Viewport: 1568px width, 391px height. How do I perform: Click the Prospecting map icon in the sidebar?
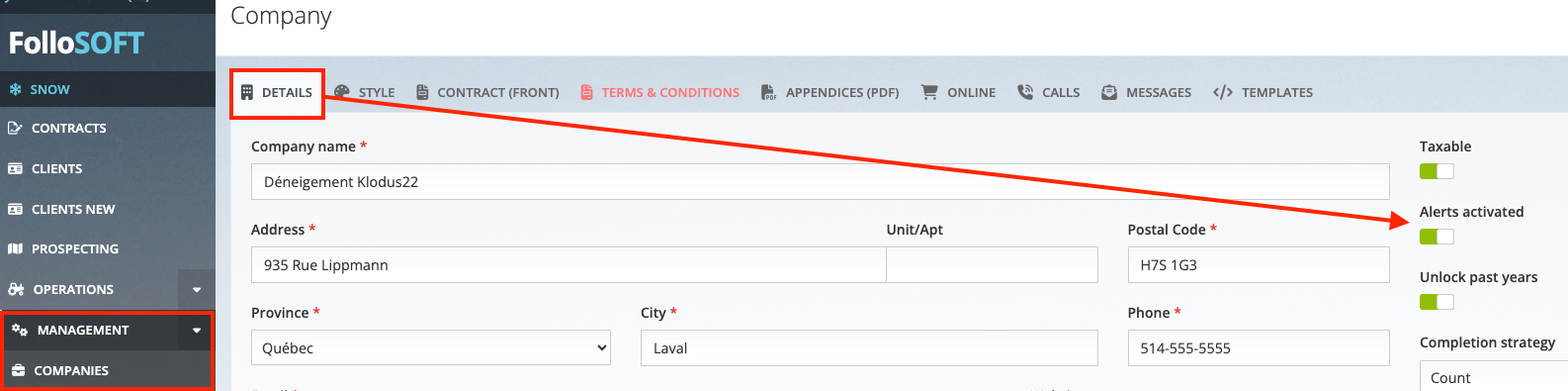pyautogui.click(x=15, y=248)
